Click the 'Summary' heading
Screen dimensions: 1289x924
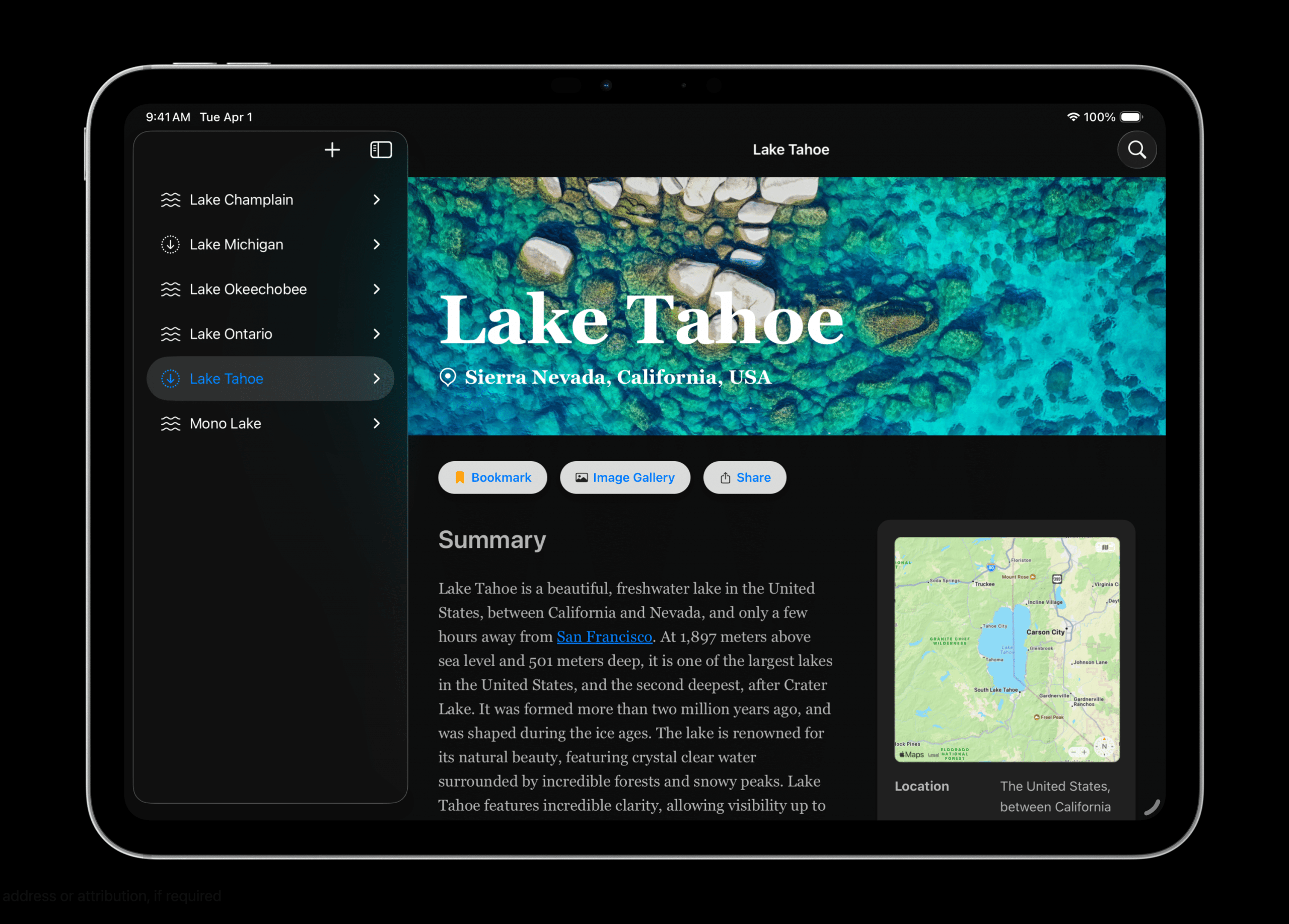pos(491,539)
